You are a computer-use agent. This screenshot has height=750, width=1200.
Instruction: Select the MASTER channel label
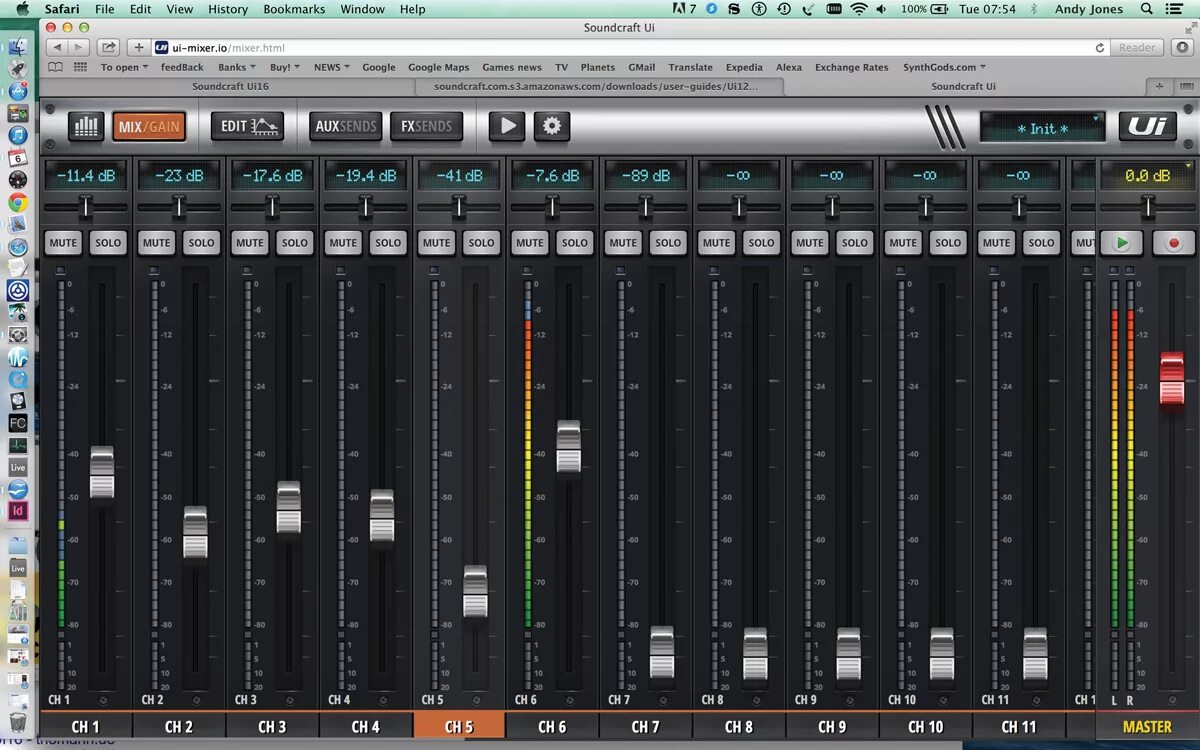[x=1147, y=727]
